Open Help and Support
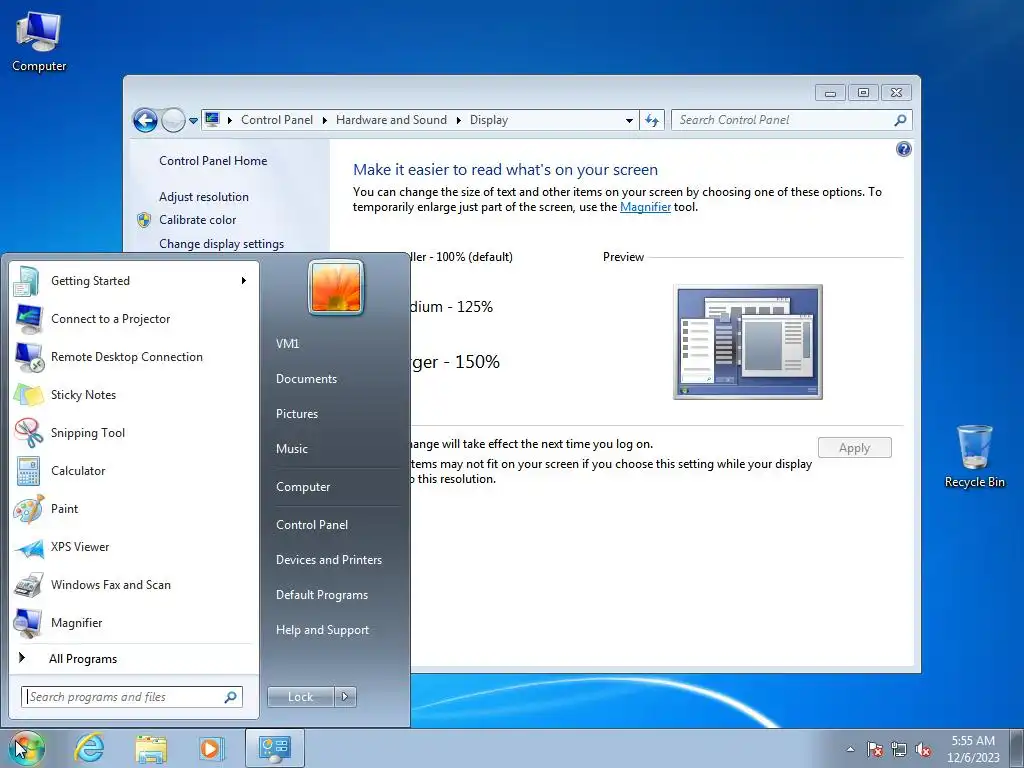The image size is (1024, 768). [x=323, y=630]
